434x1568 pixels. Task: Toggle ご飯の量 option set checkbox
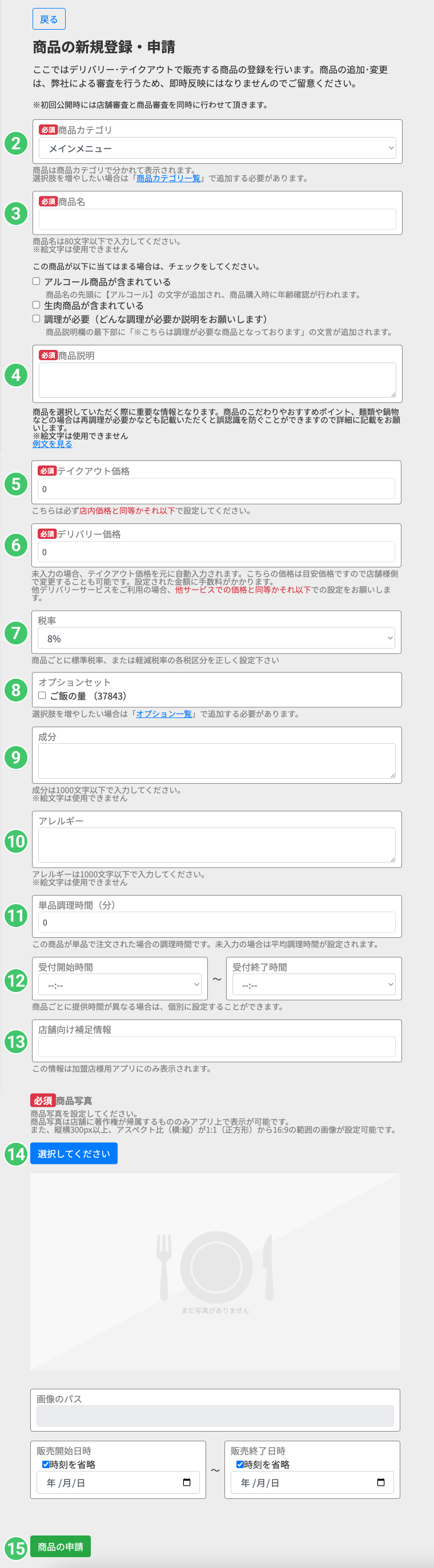pos(42,695)
